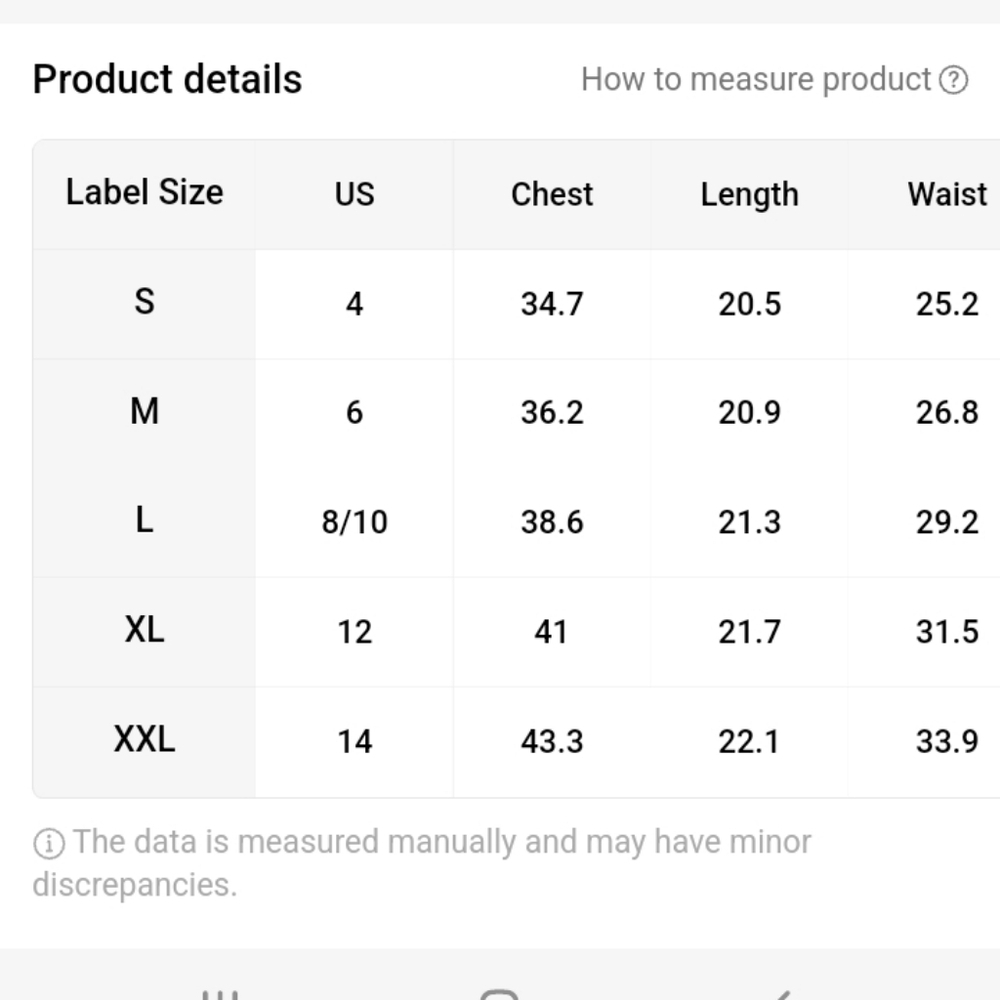The height and width of the screenshot is (1000, 1000).
Task: Select the Chest column header
Action: click(x=552, y=194)
